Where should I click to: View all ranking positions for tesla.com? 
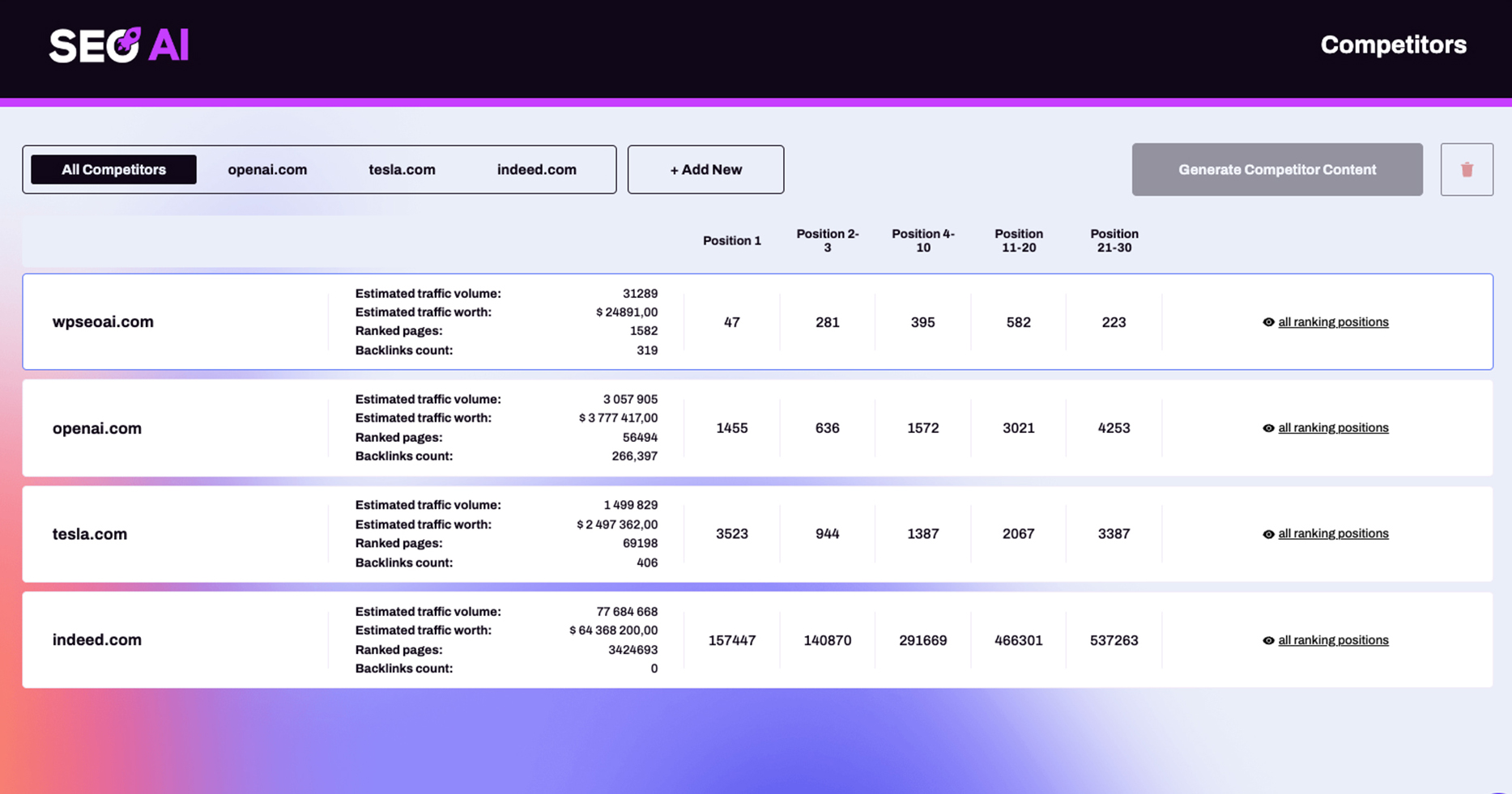[1333, 534]
